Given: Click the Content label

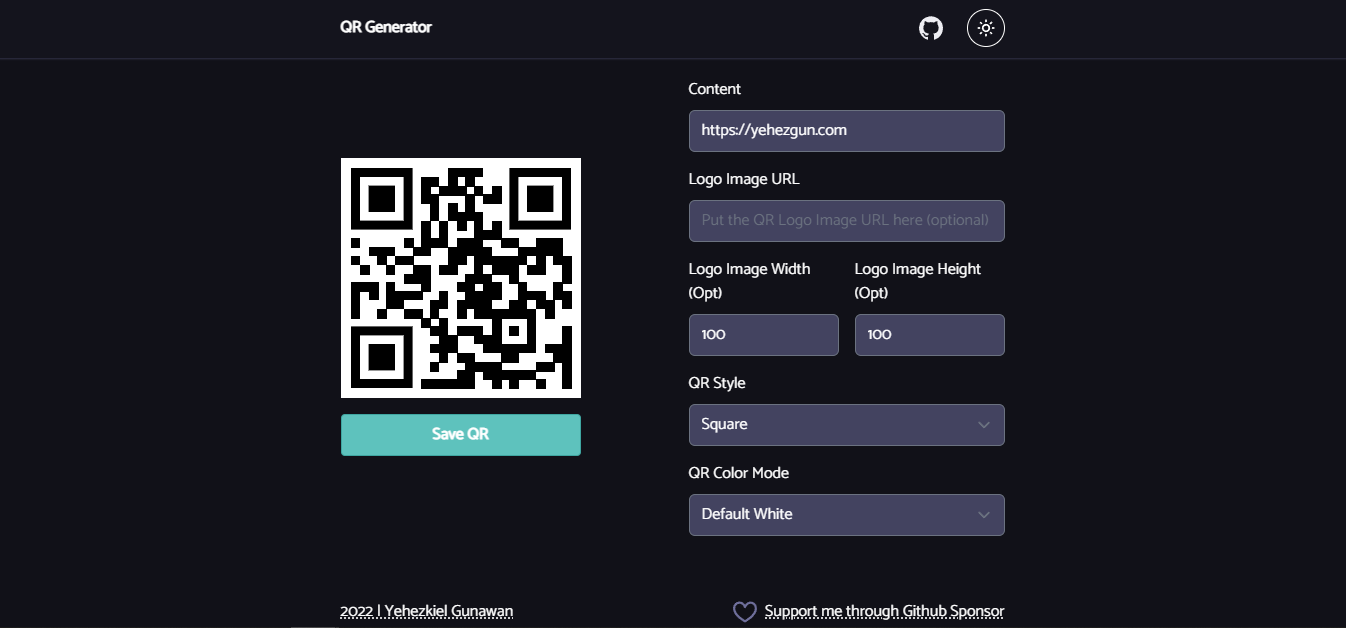Looking at the screenshot, I should tap(715, 89).
